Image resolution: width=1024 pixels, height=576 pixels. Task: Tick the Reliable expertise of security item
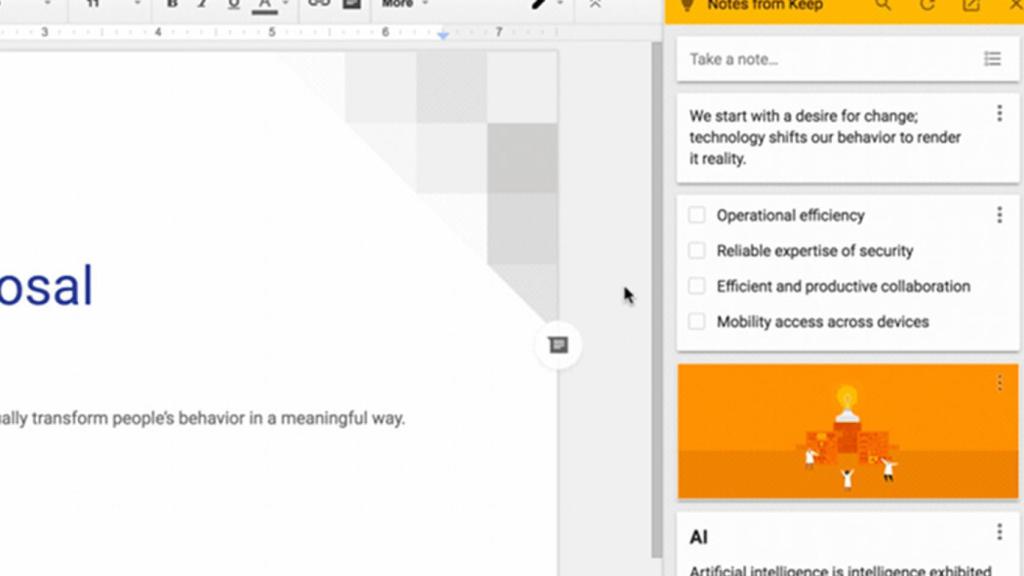point(697,251)
